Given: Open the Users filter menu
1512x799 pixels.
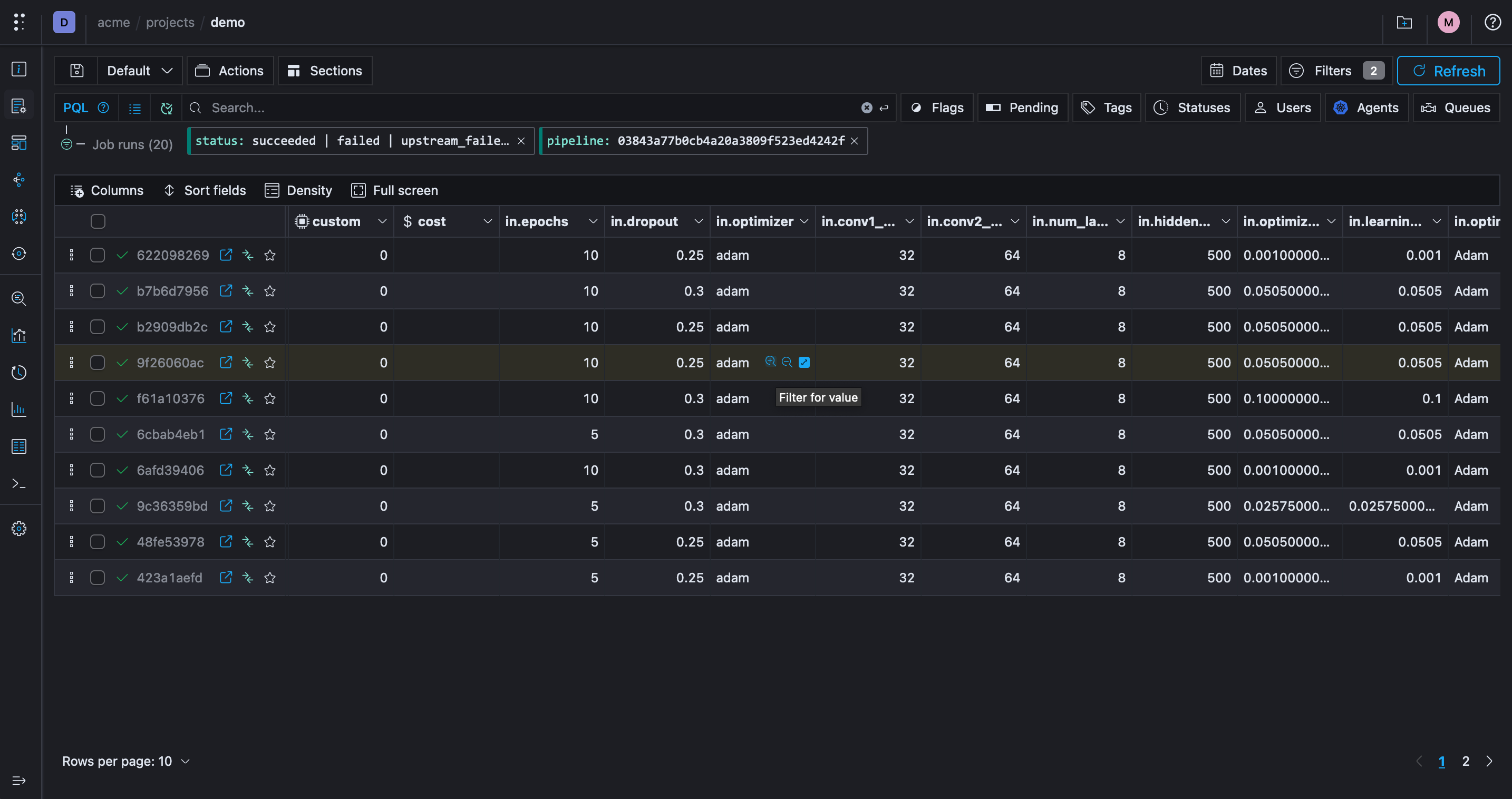Looking at the screenshot, I should [x=1283, y=108].
